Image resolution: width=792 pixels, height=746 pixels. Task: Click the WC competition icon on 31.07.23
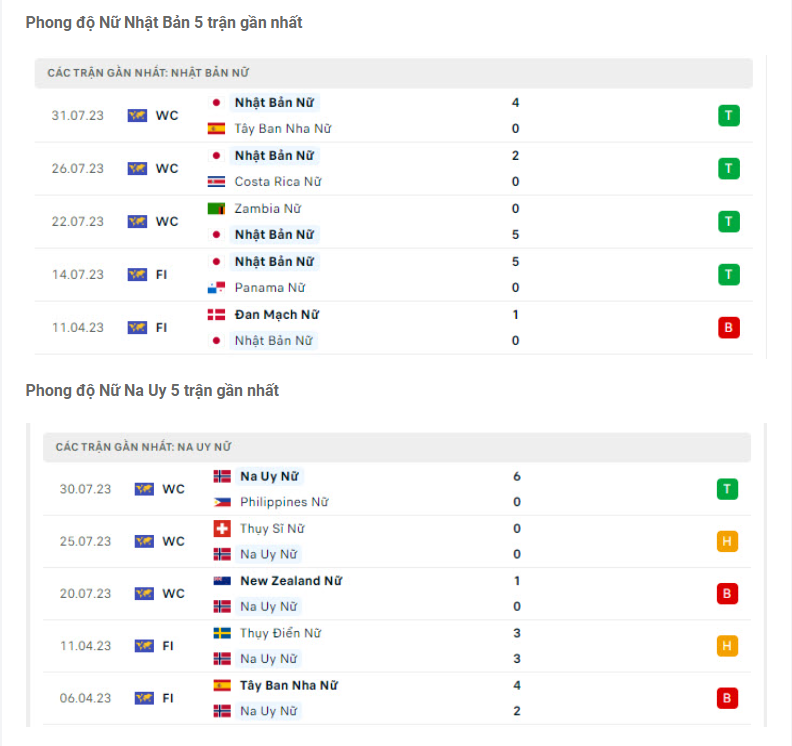(137, 116)
